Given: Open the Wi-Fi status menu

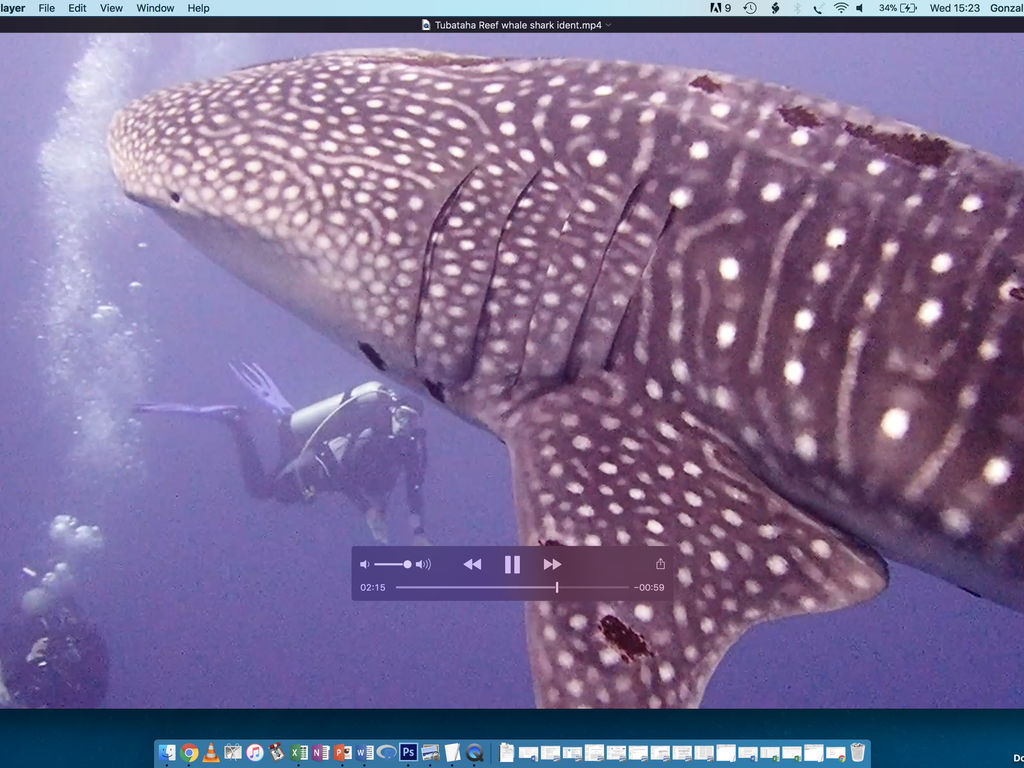Looking at the screenshot, I should [840, 8].
